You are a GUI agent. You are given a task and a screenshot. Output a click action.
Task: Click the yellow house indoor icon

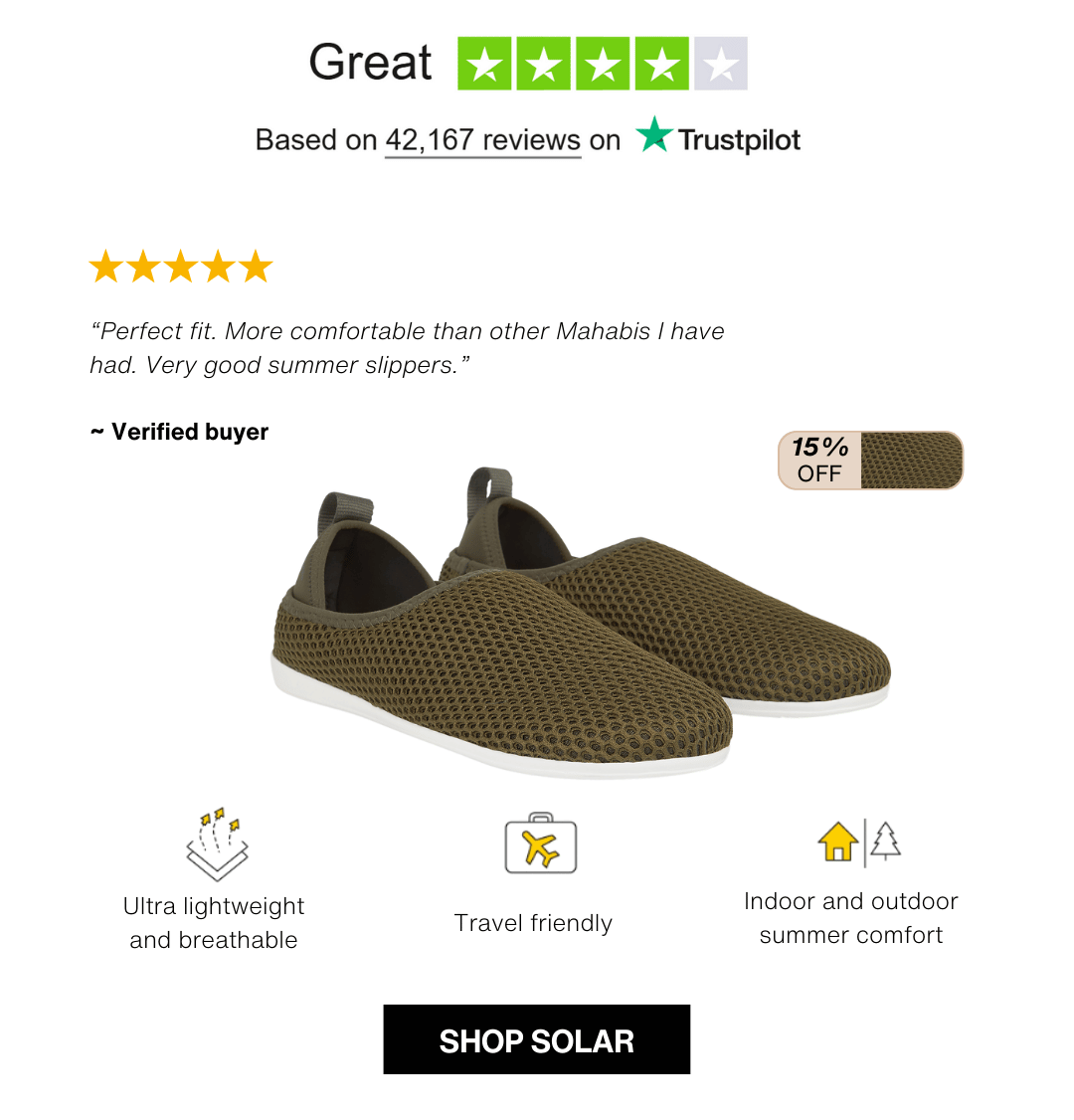[837, 841]
